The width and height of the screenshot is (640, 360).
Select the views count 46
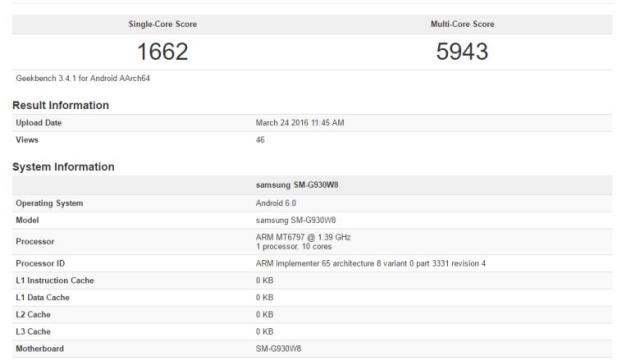(x=260, y=140)
